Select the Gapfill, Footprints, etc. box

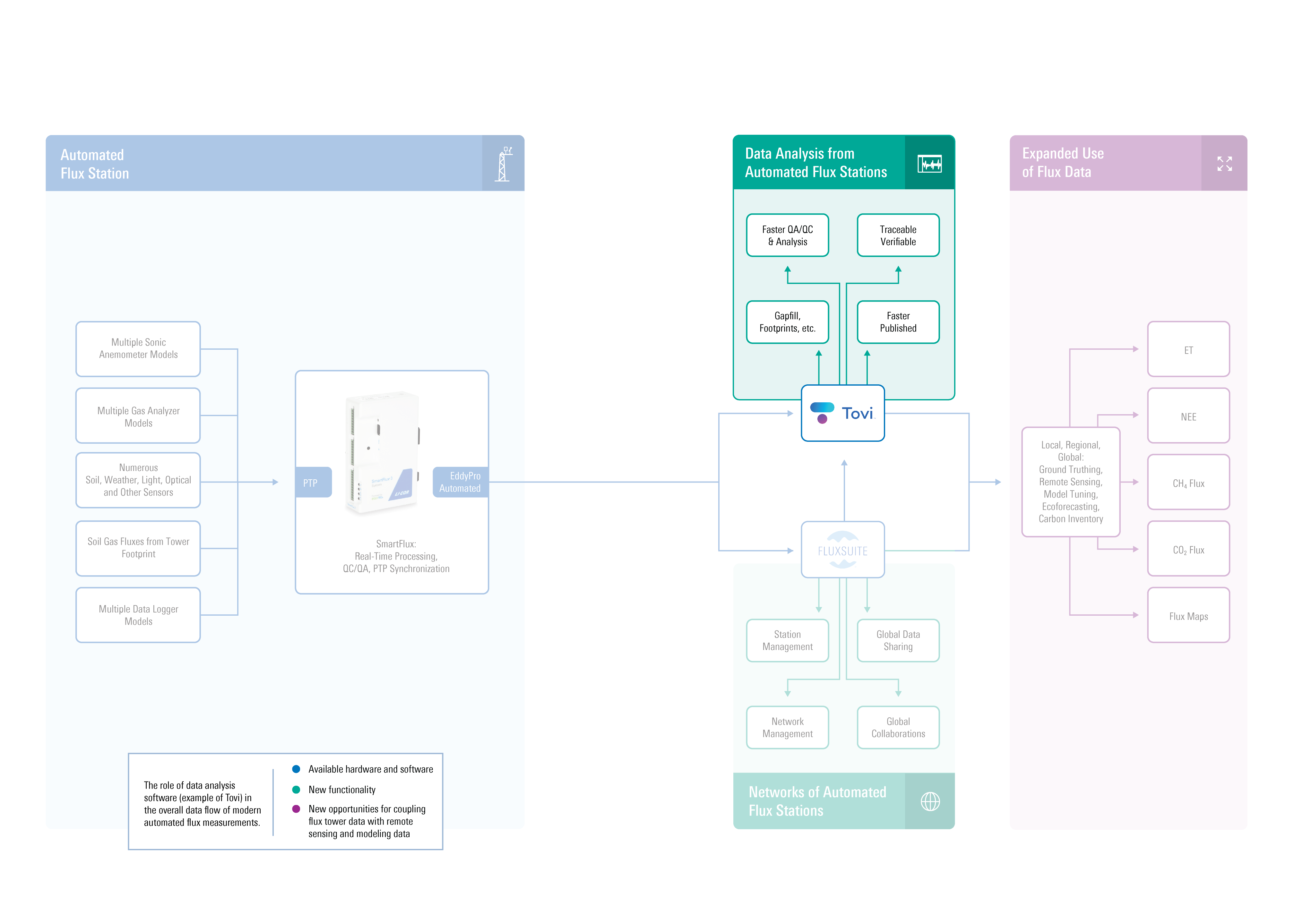[787, 322]
